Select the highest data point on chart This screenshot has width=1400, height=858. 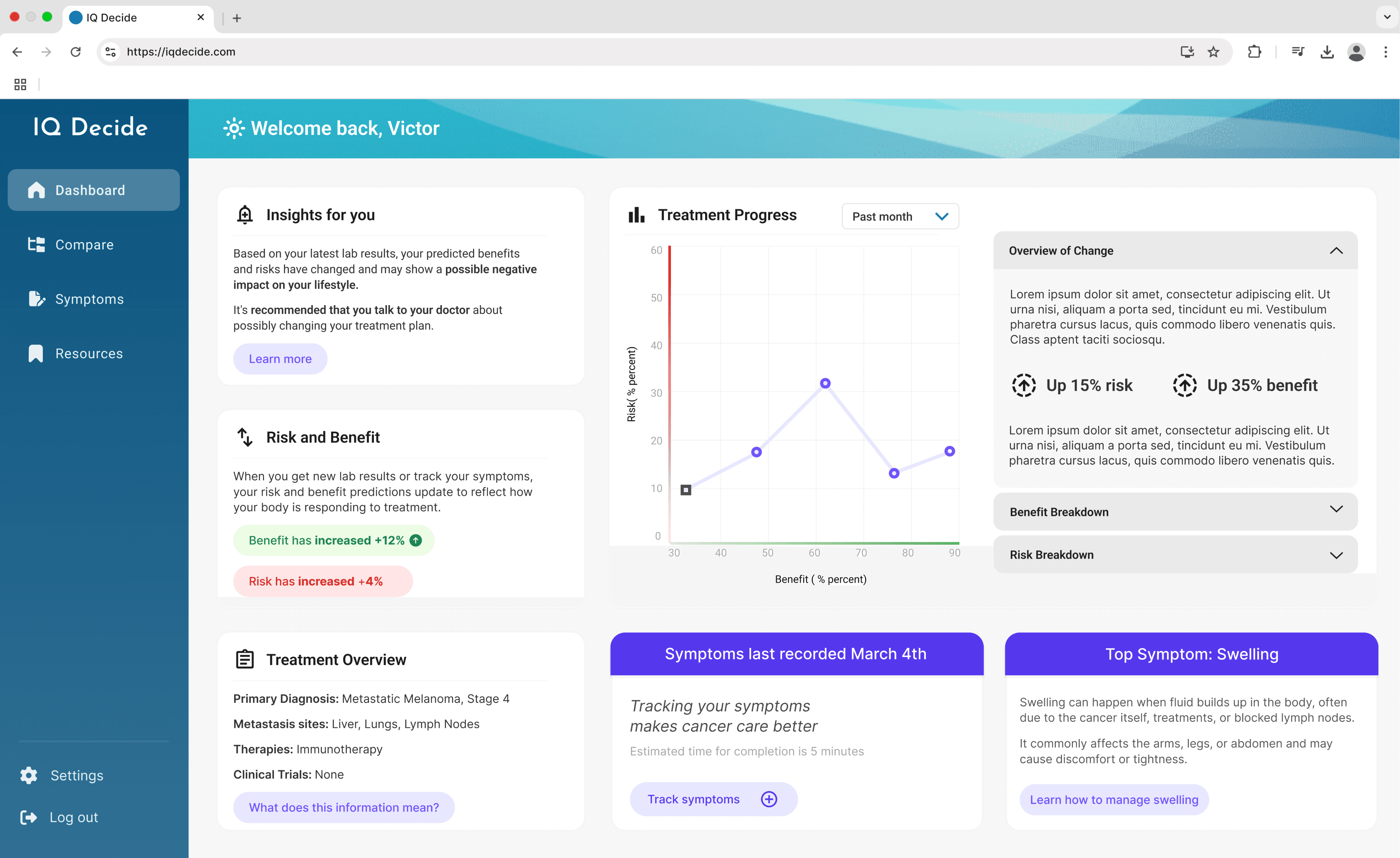825,383
